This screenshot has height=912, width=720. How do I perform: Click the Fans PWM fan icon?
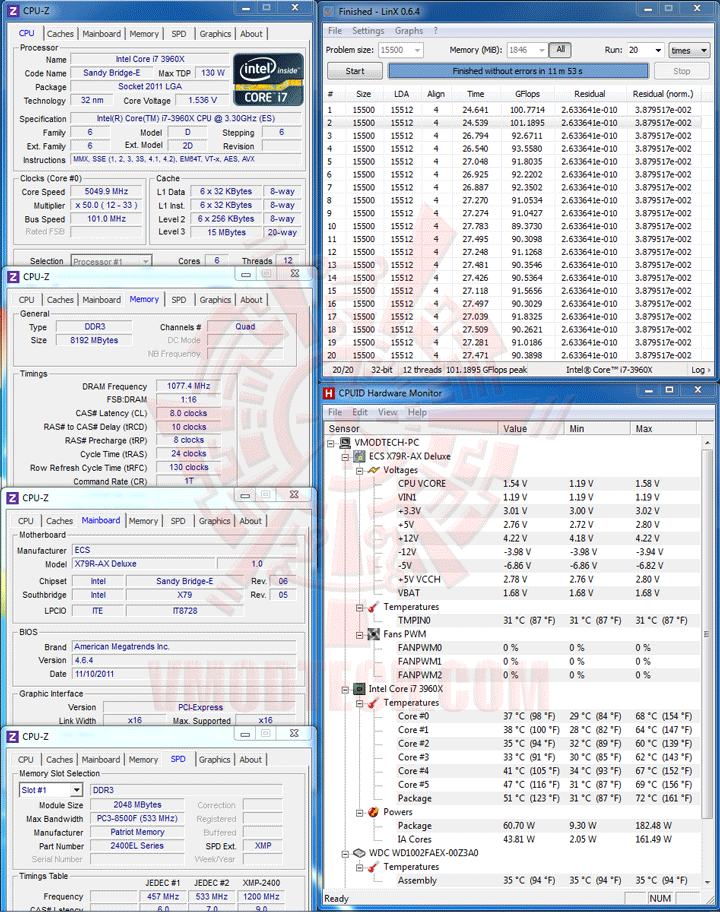373,634
